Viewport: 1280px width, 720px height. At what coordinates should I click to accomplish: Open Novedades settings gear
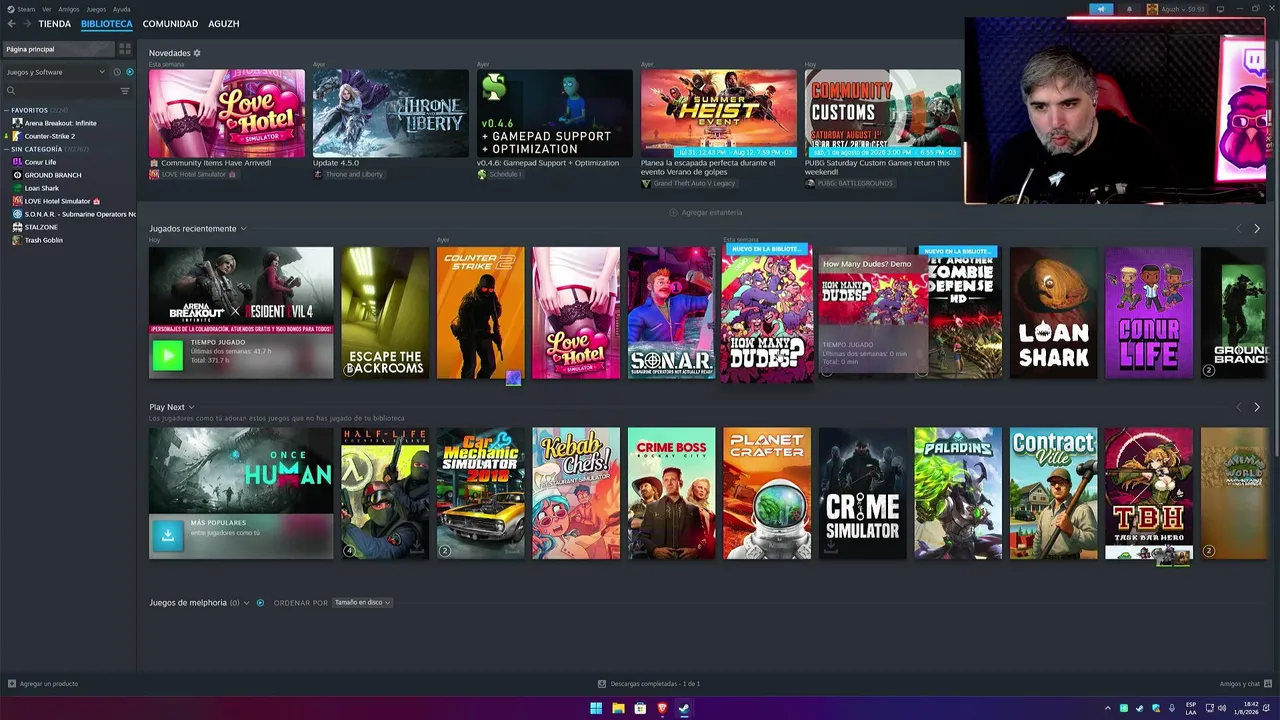tap(197, 53)
